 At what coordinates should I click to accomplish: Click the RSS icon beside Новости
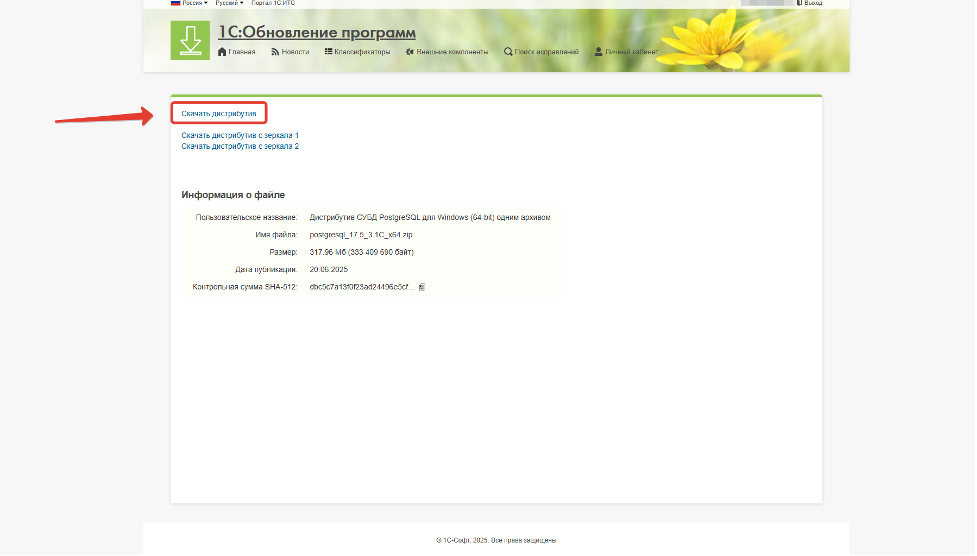275,52
